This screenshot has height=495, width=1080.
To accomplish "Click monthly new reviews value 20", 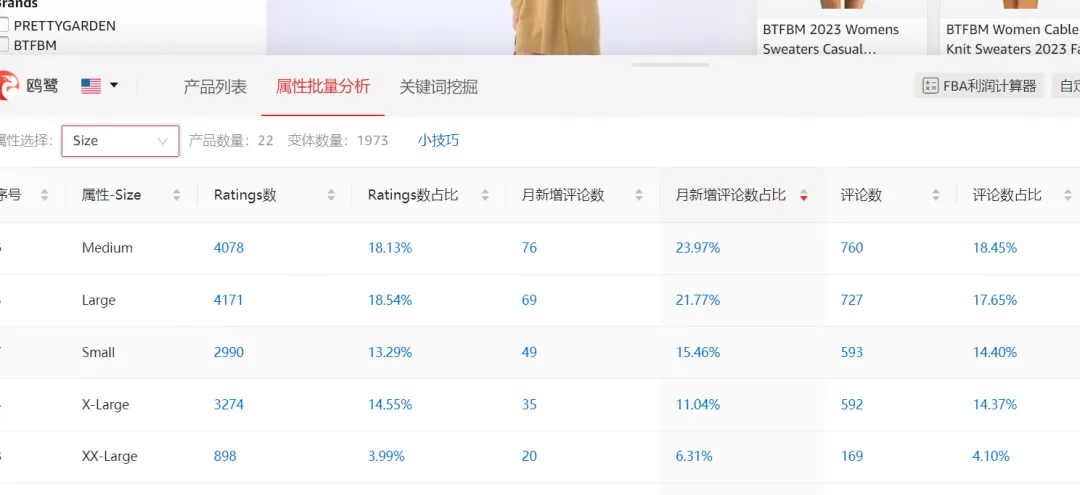I will pos(529,456).
